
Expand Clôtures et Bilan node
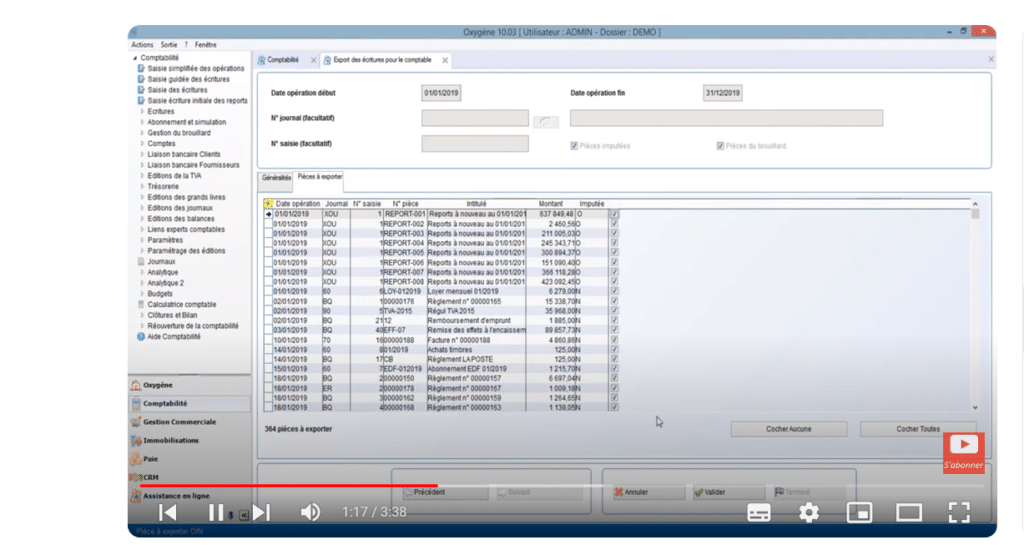(142, 315)
